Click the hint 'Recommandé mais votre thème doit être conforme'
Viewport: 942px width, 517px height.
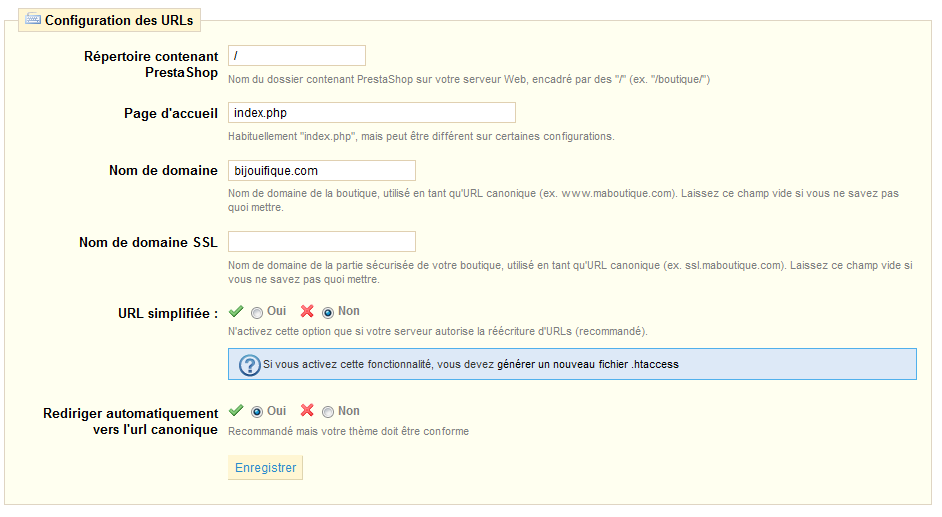[348, 431]
